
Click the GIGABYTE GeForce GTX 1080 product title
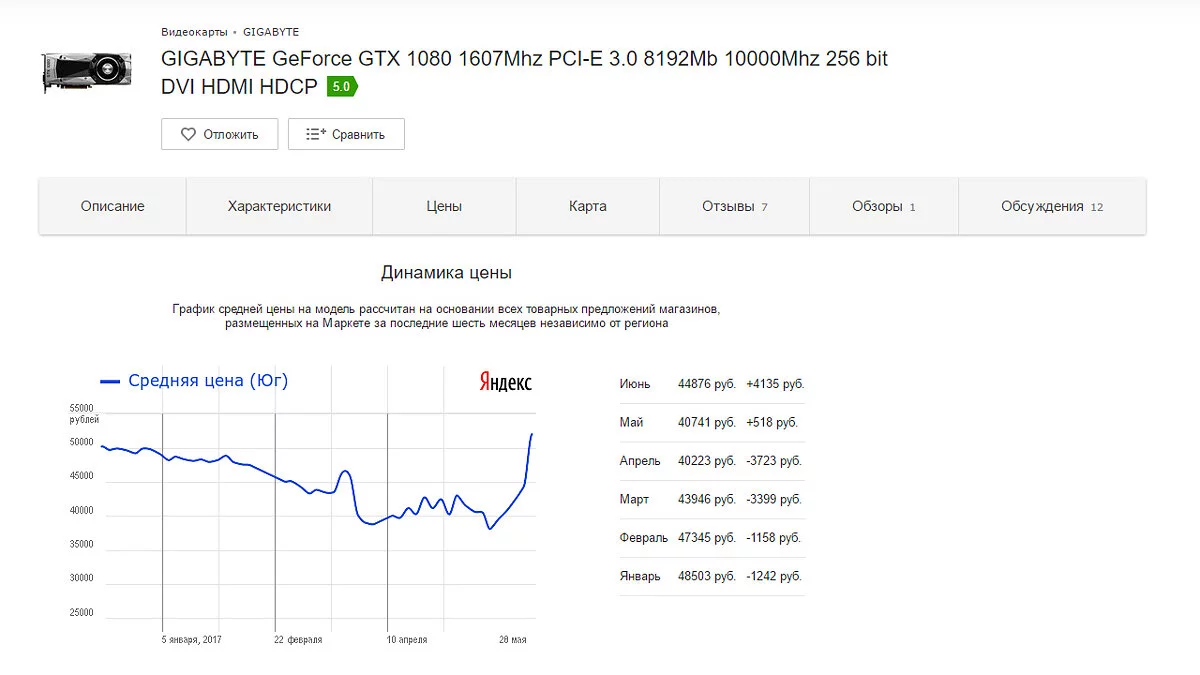[524, 59]
